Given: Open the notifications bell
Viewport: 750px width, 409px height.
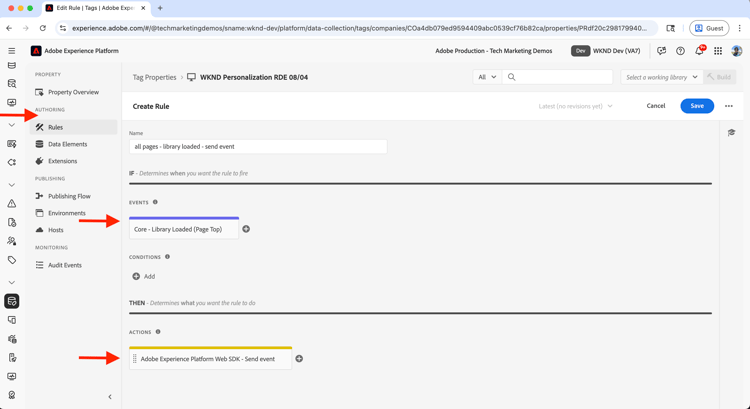Looking at the screenshot, I should point(699,51).
